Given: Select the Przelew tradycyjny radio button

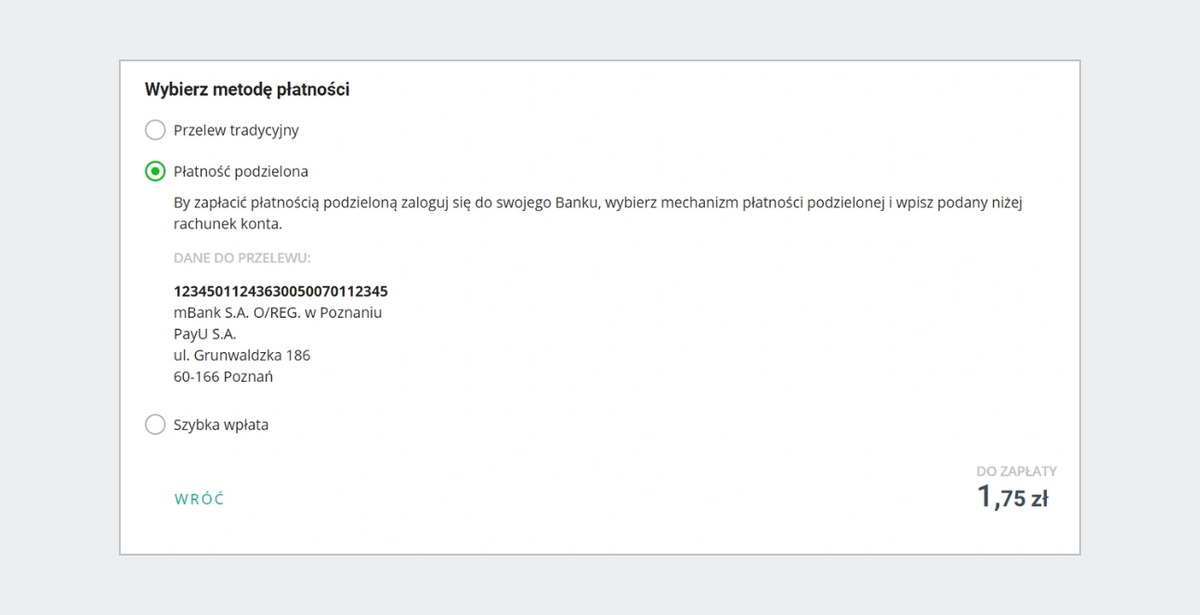Looking at the screenshot, I should pyautogui.click(x=155, y=130).
